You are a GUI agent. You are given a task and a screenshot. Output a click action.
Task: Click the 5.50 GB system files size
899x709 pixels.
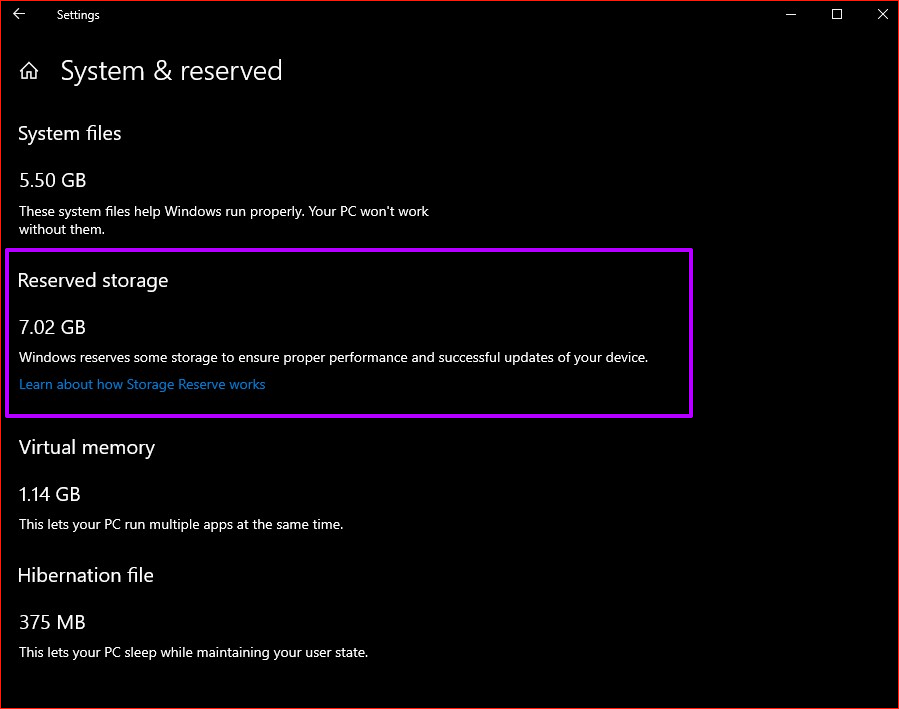tap(53, 180)
